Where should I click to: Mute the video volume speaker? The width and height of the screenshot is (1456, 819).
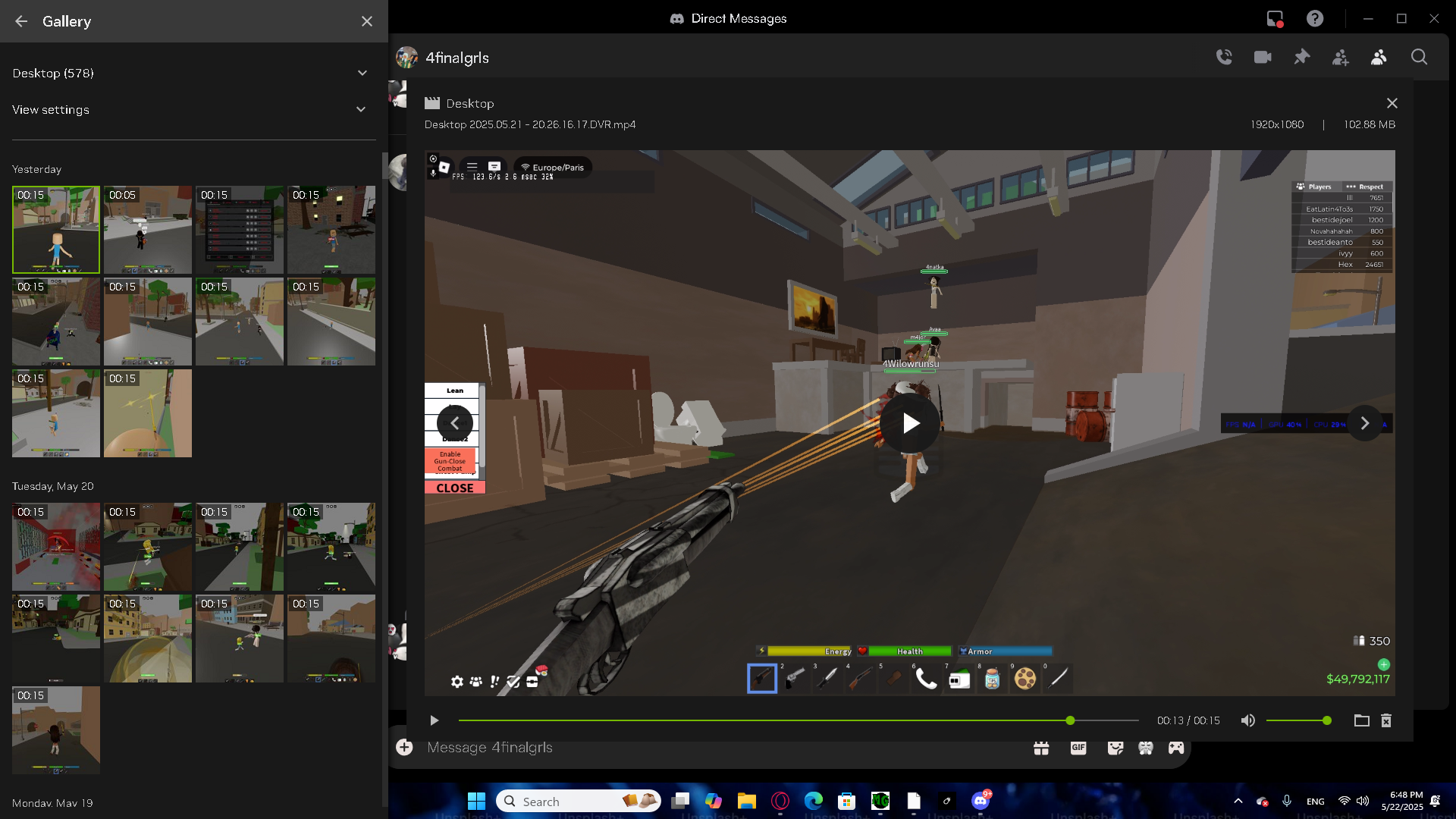tap(1247, 720)
